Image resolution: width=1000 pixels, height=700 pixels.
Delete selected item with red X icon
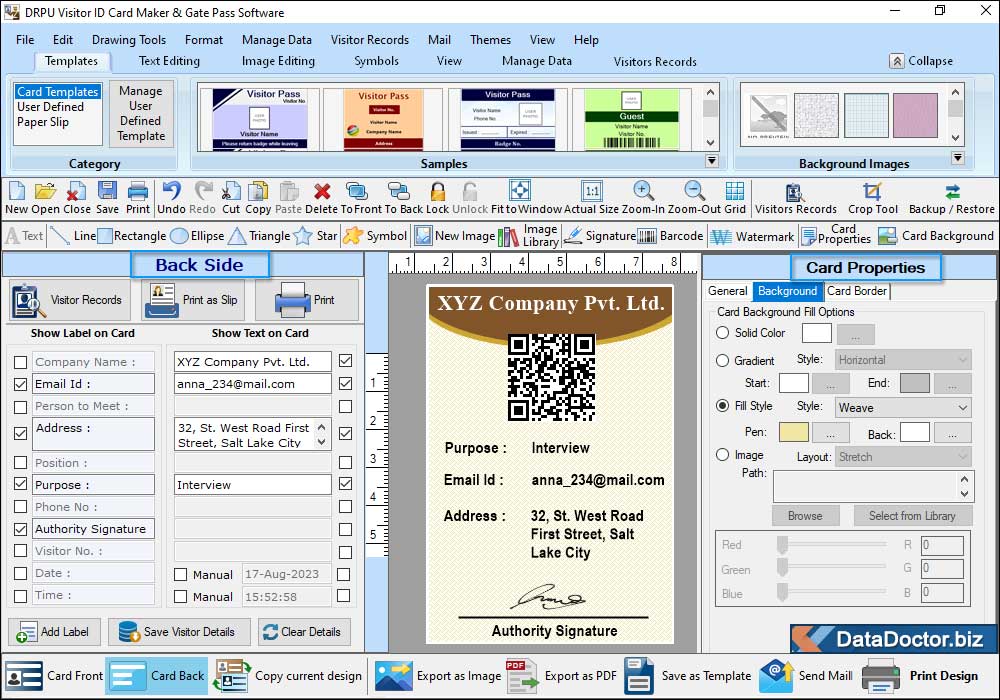(x=322, y=191)
